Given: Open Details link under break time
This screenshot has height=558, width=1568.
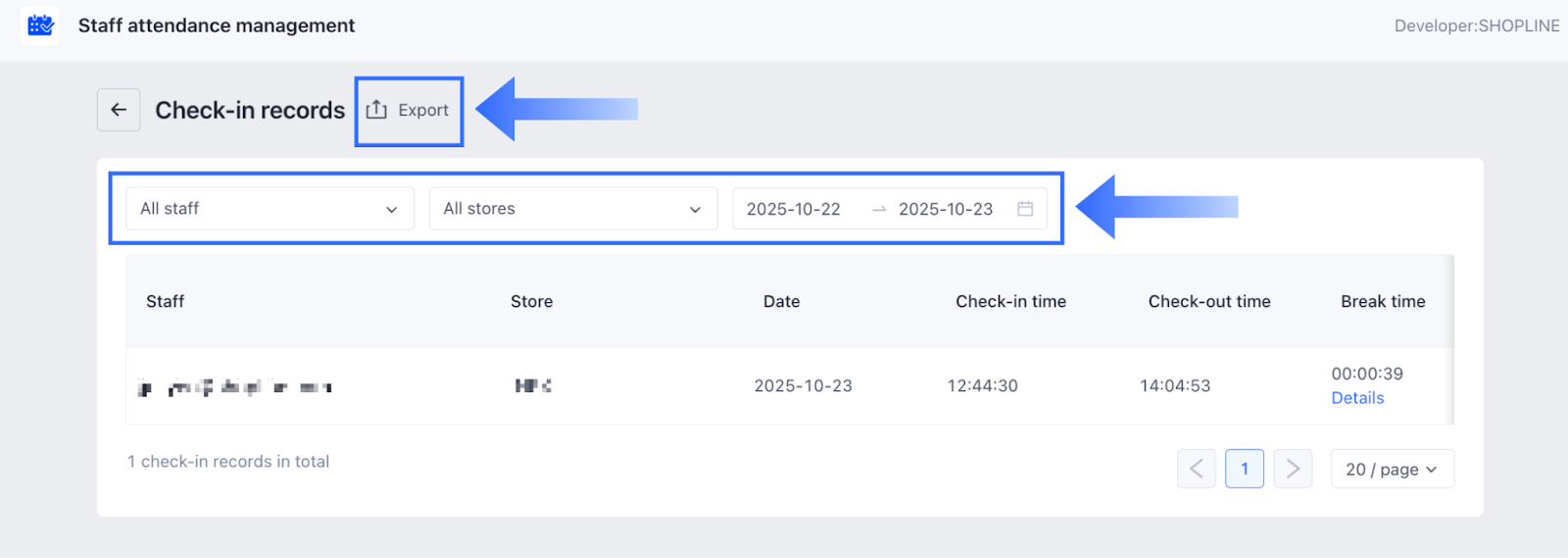Looking at the screenshot, I should [1357, 398].
